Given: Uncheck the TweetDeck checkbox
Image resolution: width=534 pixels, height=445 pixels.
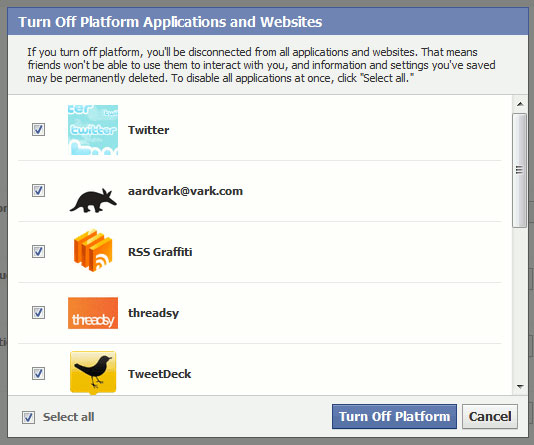Looking at the screenshot, I should [38, 373].
